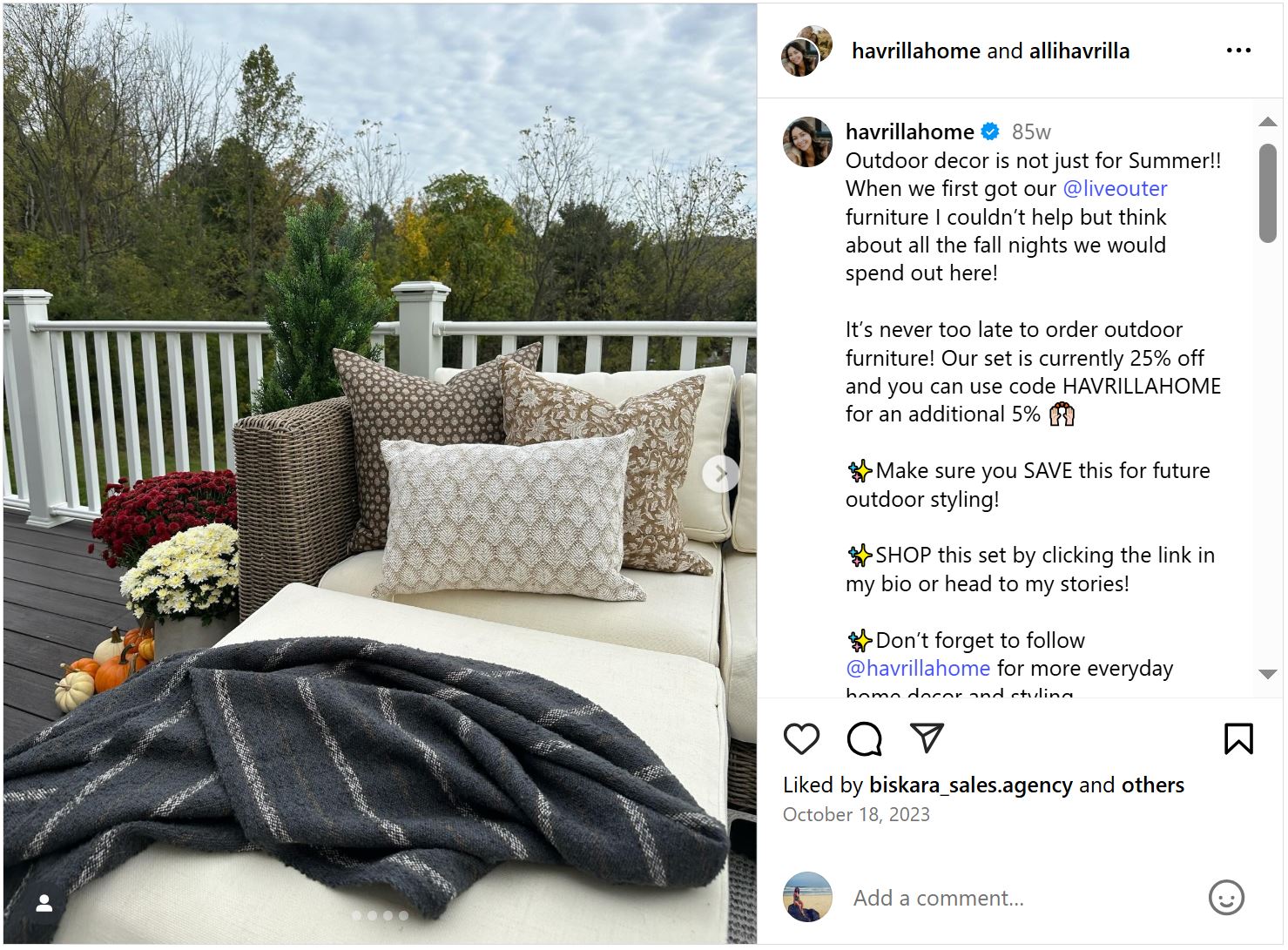1288x950 pixels.
Task: Select the second carousel dot indicator
Action: pos(372,915)
